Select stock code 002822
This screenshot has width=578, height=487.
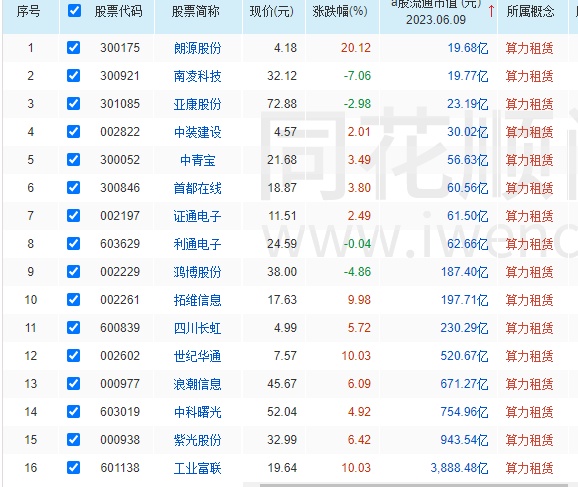tap(120, 132)
